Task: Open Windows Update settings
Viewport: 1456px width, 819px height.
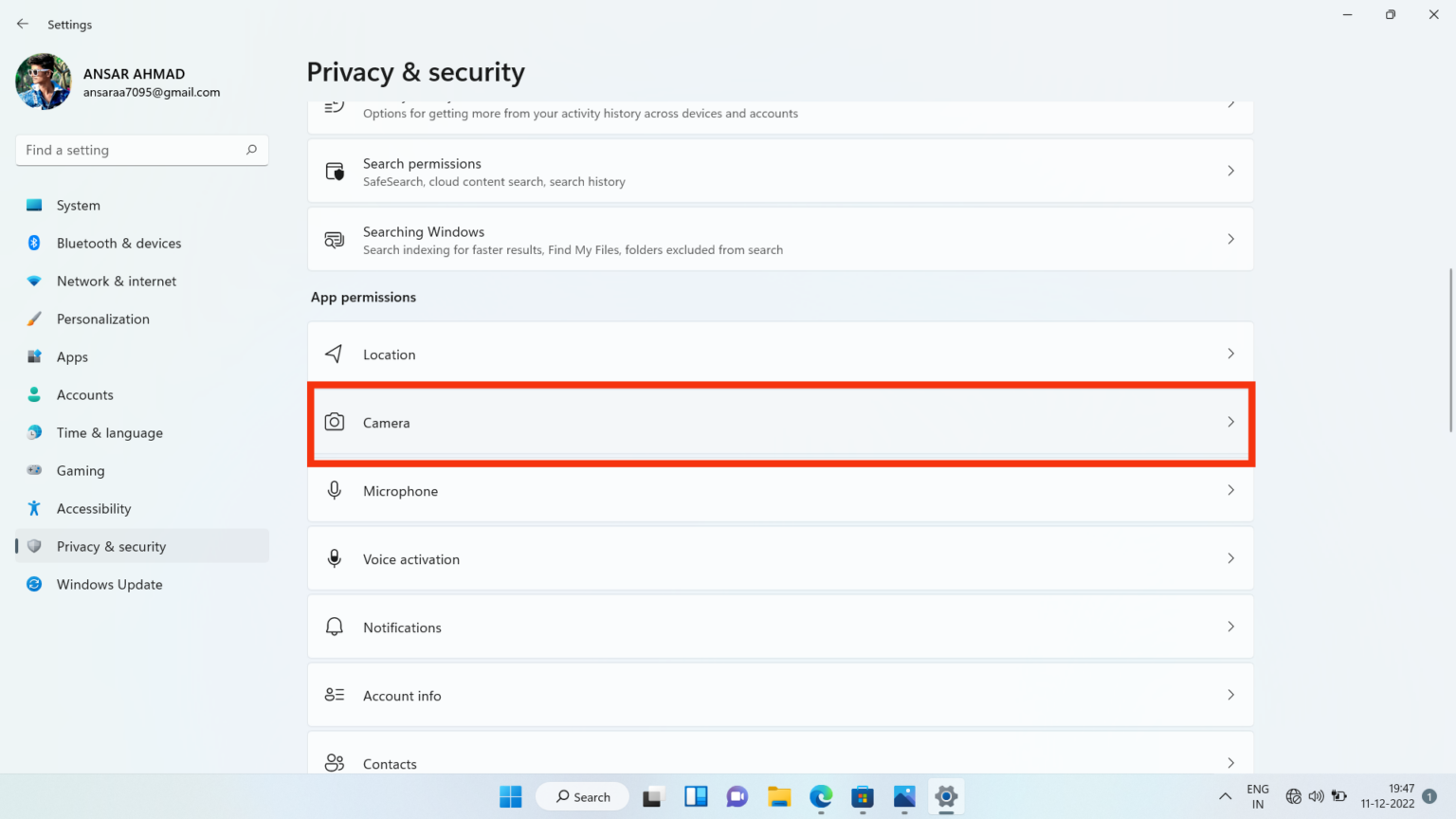Action: coord(109,584)
